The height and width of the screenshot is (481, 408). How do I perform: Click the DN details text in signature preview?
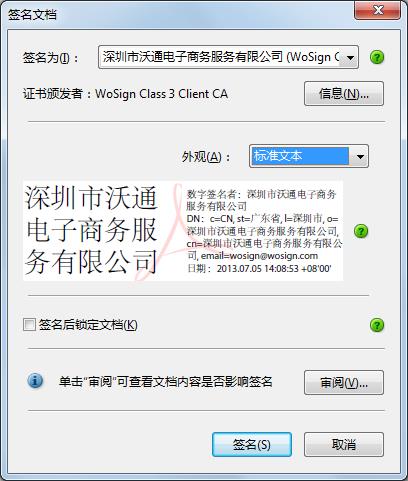coord(263,237)
